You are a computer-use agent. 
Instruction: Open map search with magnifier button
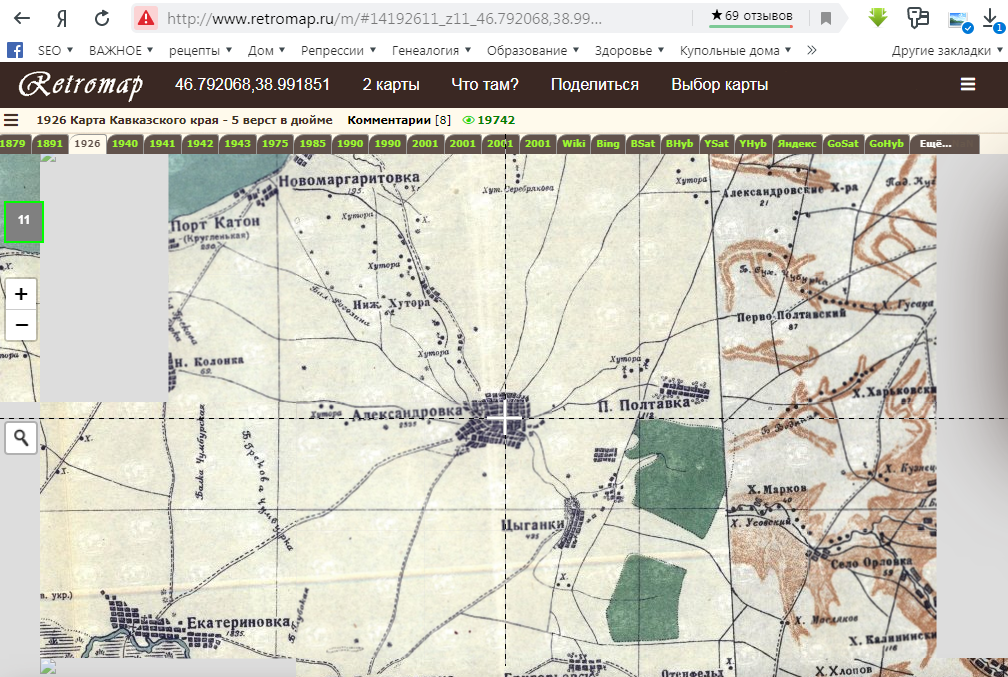click(21, 438)
